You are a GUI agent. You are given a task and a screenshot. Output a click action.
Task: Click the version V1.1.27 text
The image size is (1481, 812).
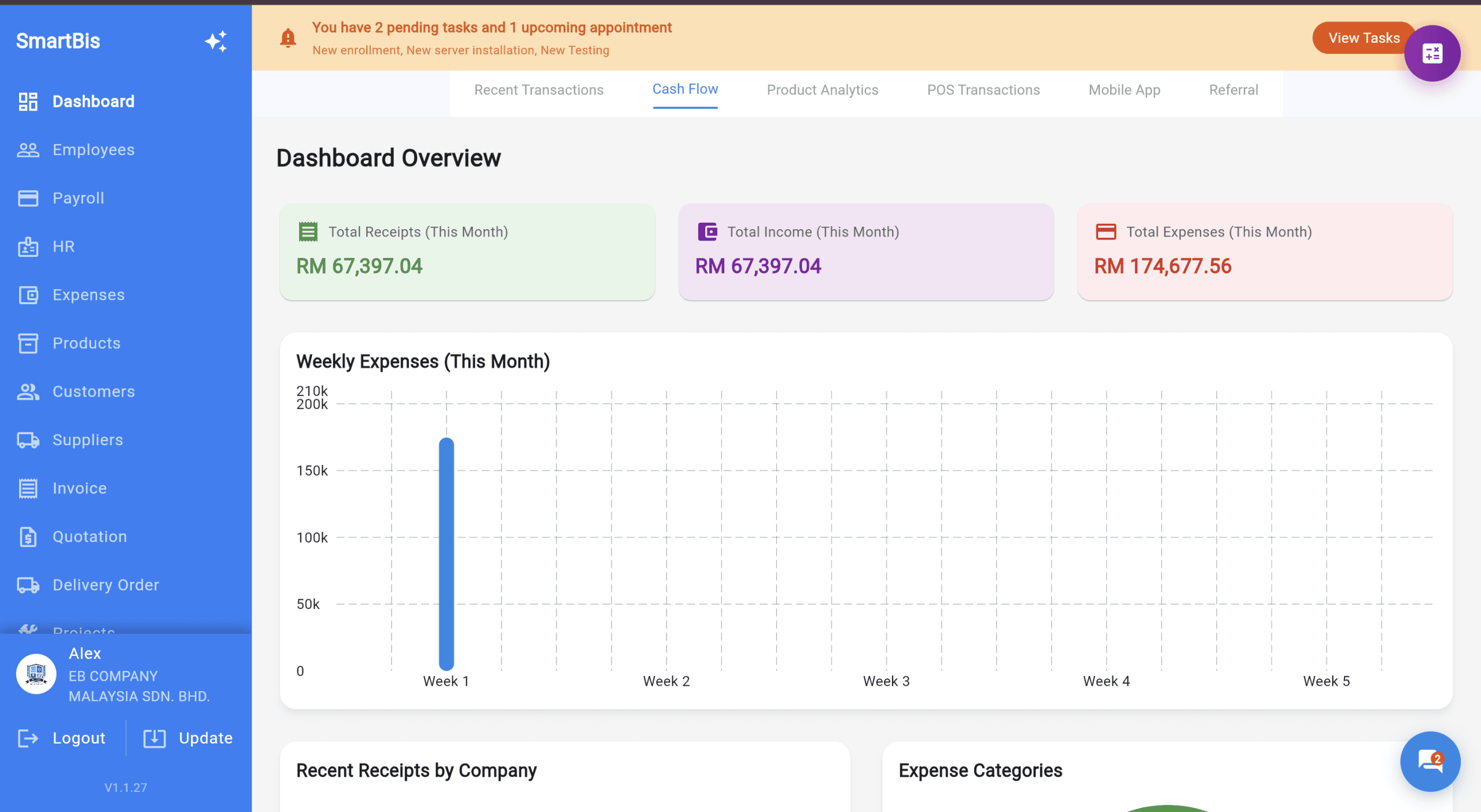pyautogui.click(x=126, y=788)
